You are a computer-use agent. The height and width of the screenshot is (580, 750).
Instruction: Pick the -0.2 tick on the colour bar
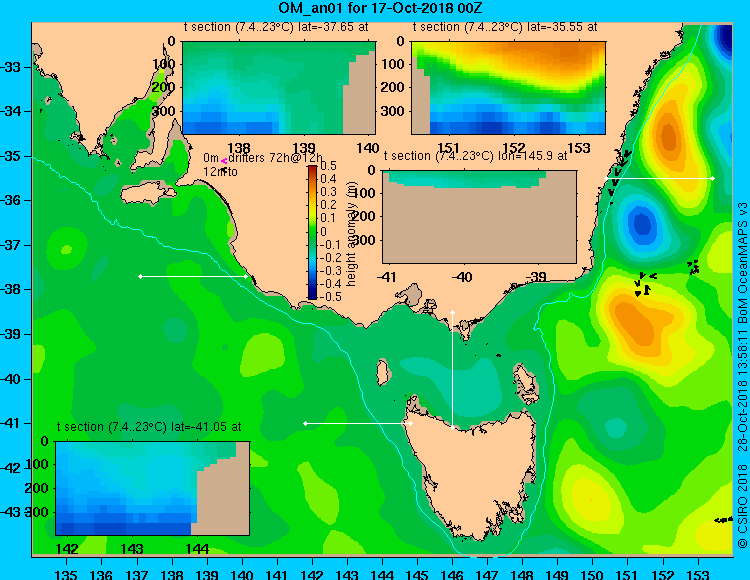pyautogui.click(x=329, y=258)
